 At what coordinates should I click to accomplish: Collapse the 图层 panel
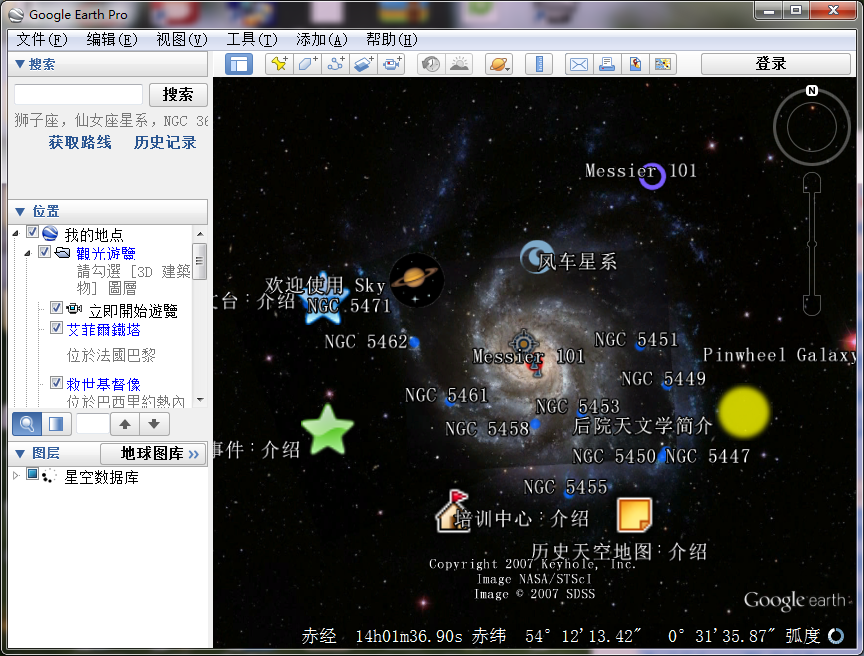click(x=20, y=454)
